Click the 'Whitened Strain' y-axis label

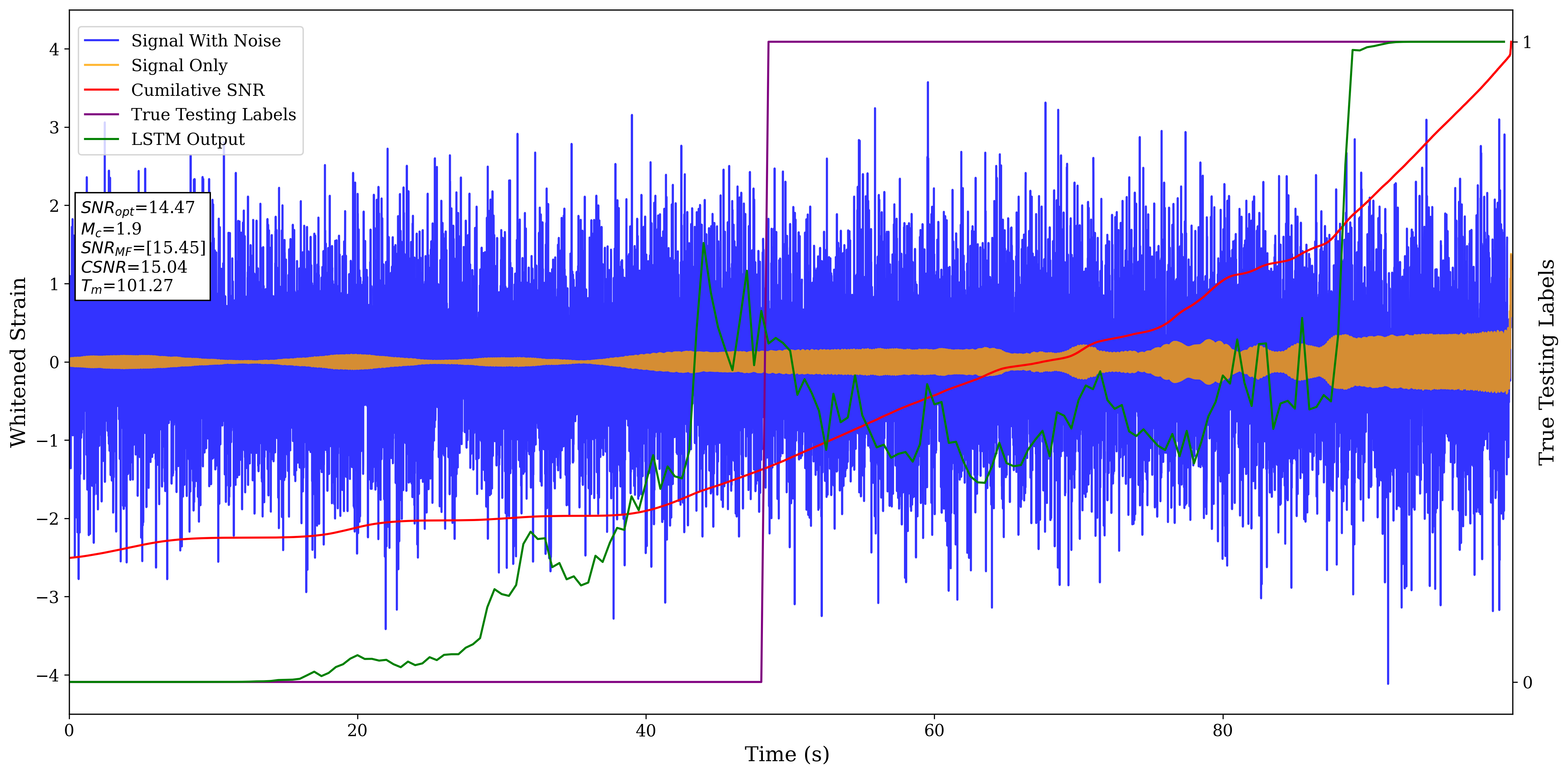(x=18, y=362)
